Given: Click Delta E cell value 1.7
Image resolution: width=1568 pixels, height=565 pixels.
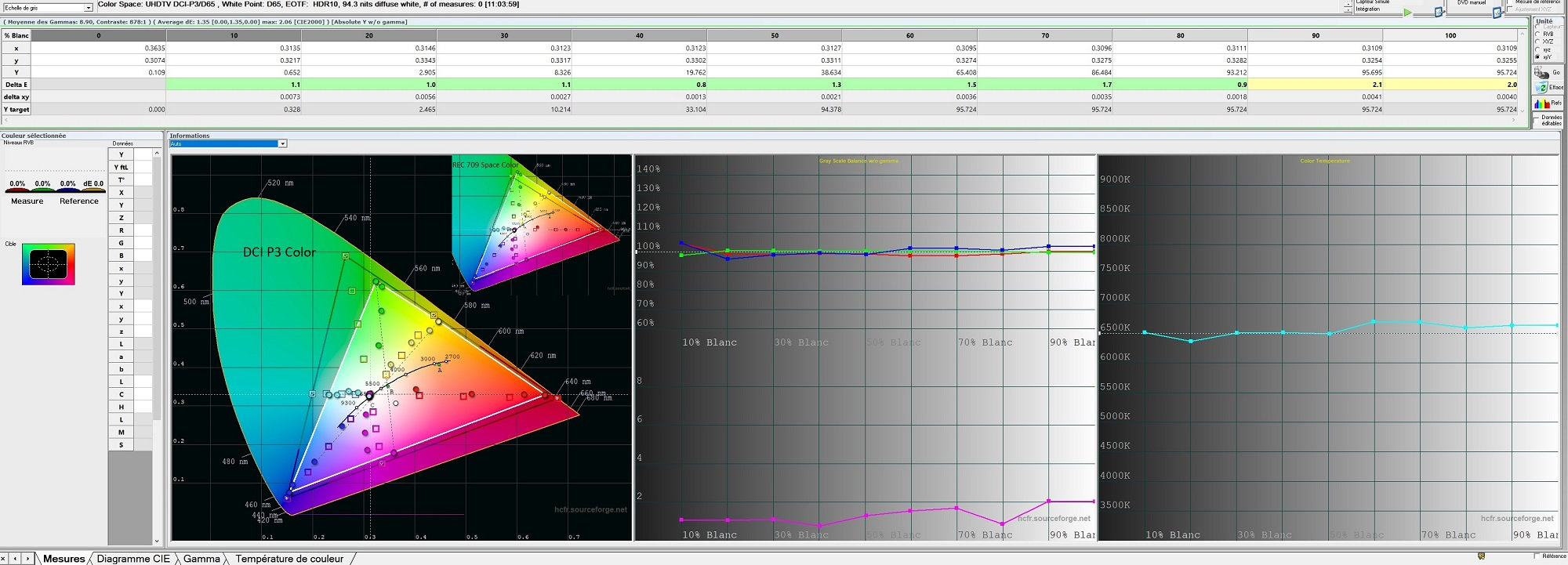Looking at the screenshot, I should pos(1045,85).
